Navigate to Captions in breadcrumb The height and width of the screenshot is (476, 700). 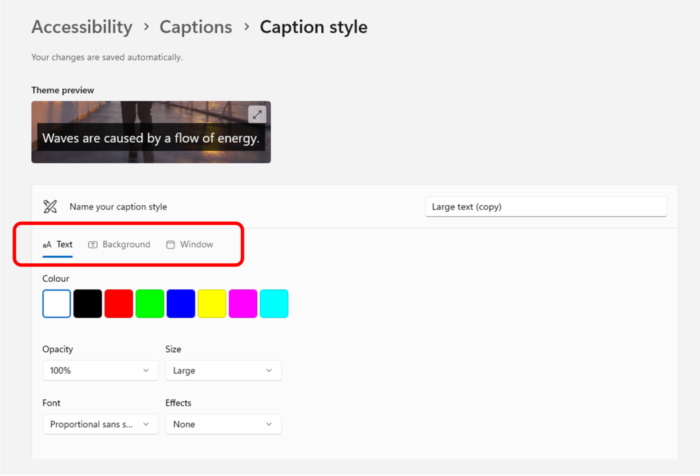click(x=196, y=27)
